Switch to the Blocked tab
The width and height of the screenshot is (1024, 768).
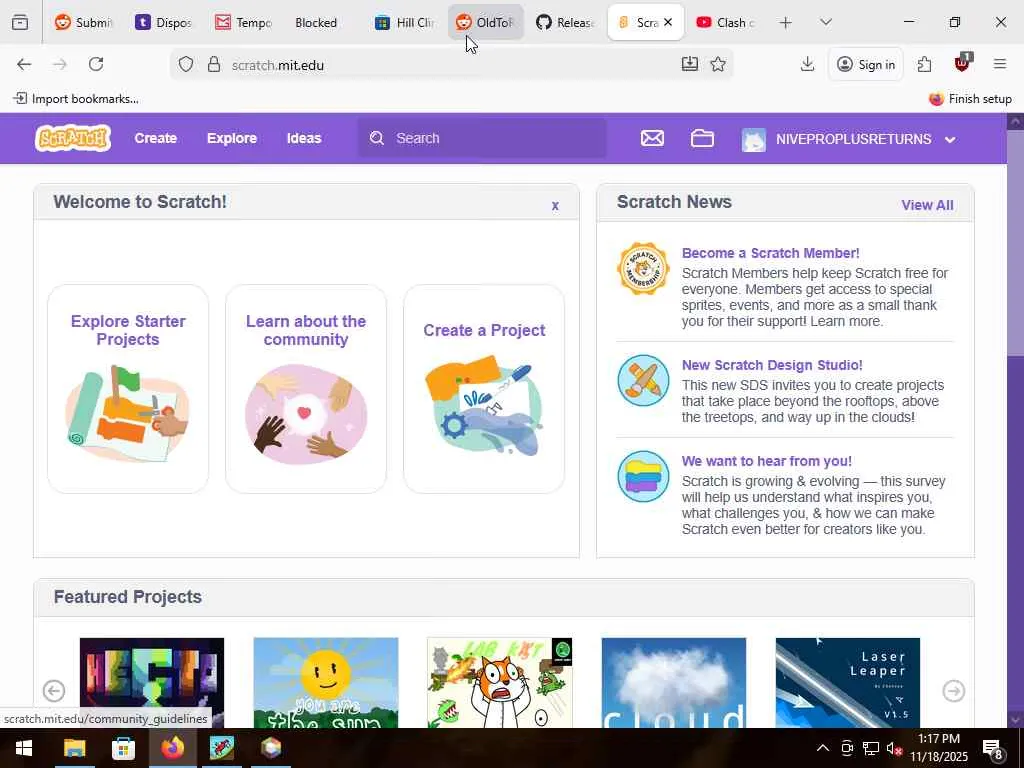323,22
